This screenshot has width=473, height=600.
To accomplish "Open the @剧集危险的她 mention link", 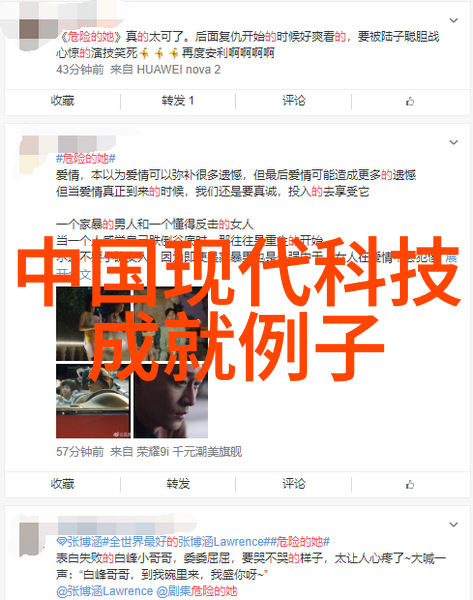I will click(197, 591).
